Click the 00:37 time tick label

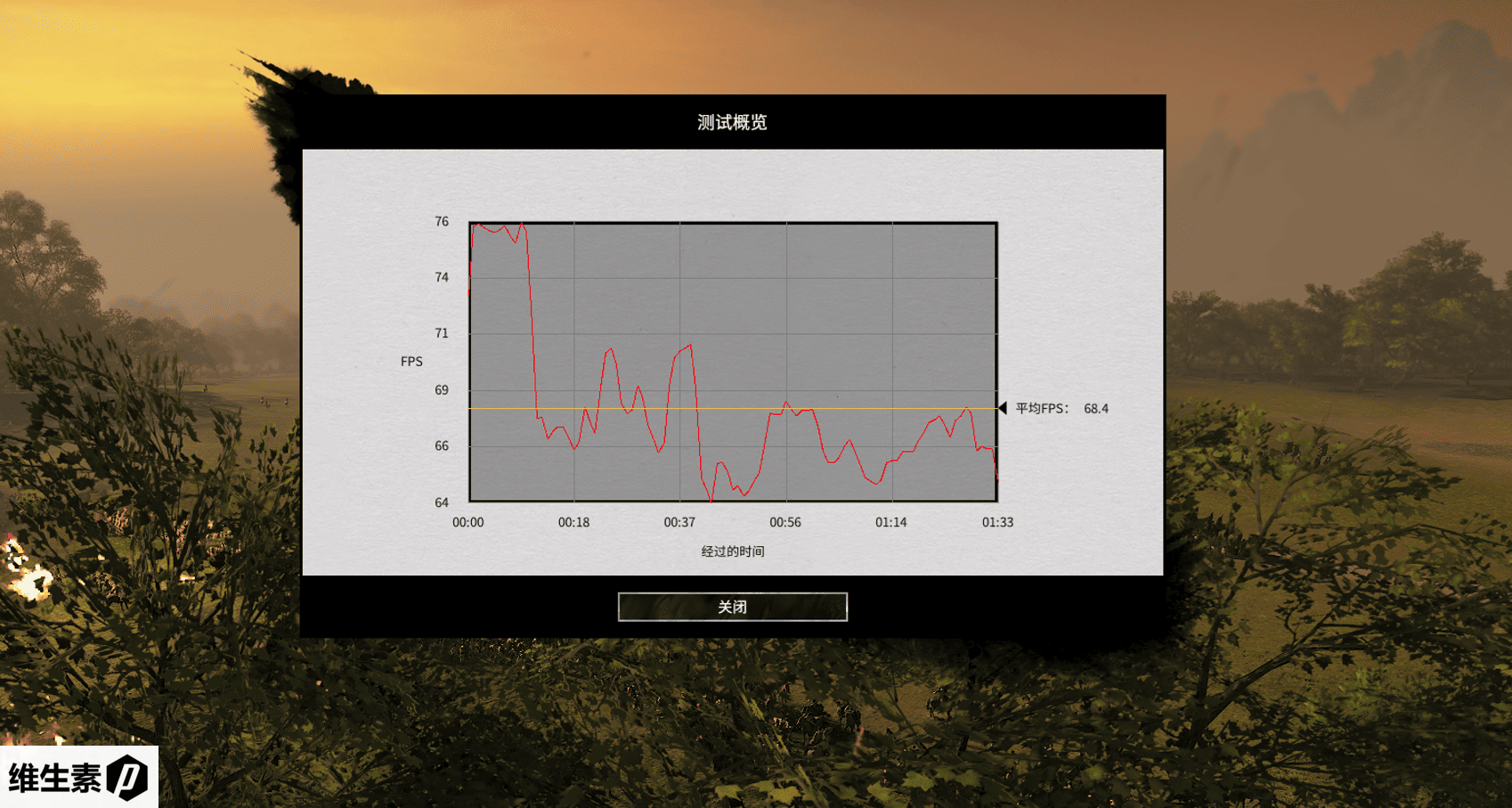[x=679, y=522]
